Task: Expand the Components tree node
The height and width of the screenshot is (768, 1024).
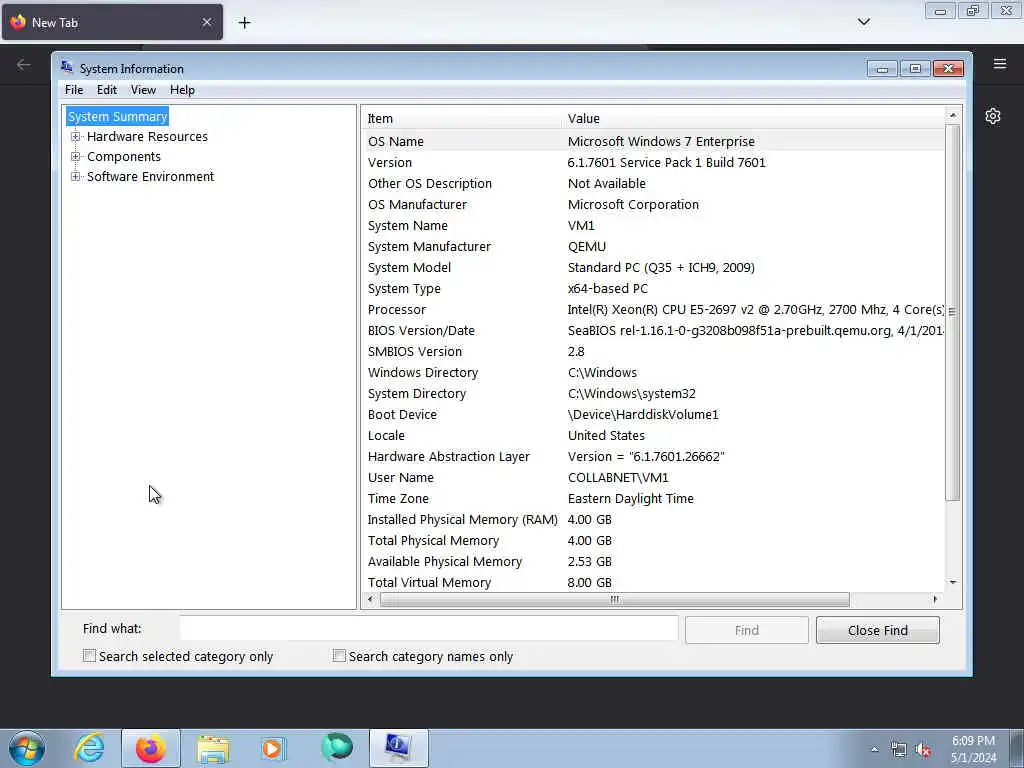Action: [x=76, y=157]
